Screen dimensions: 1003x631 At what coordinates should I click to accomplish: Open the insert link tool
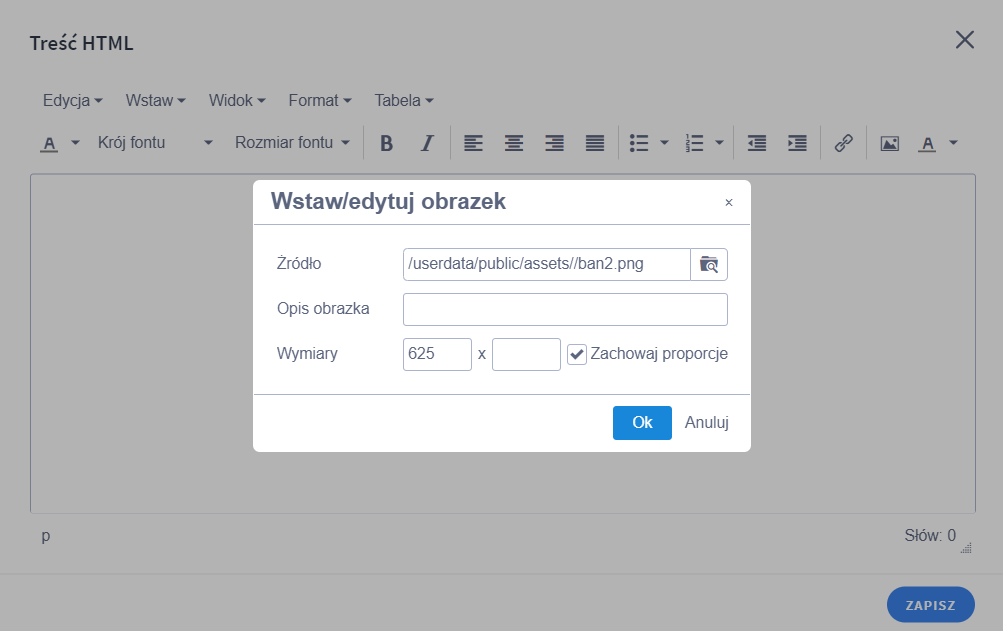click(842, 143)
